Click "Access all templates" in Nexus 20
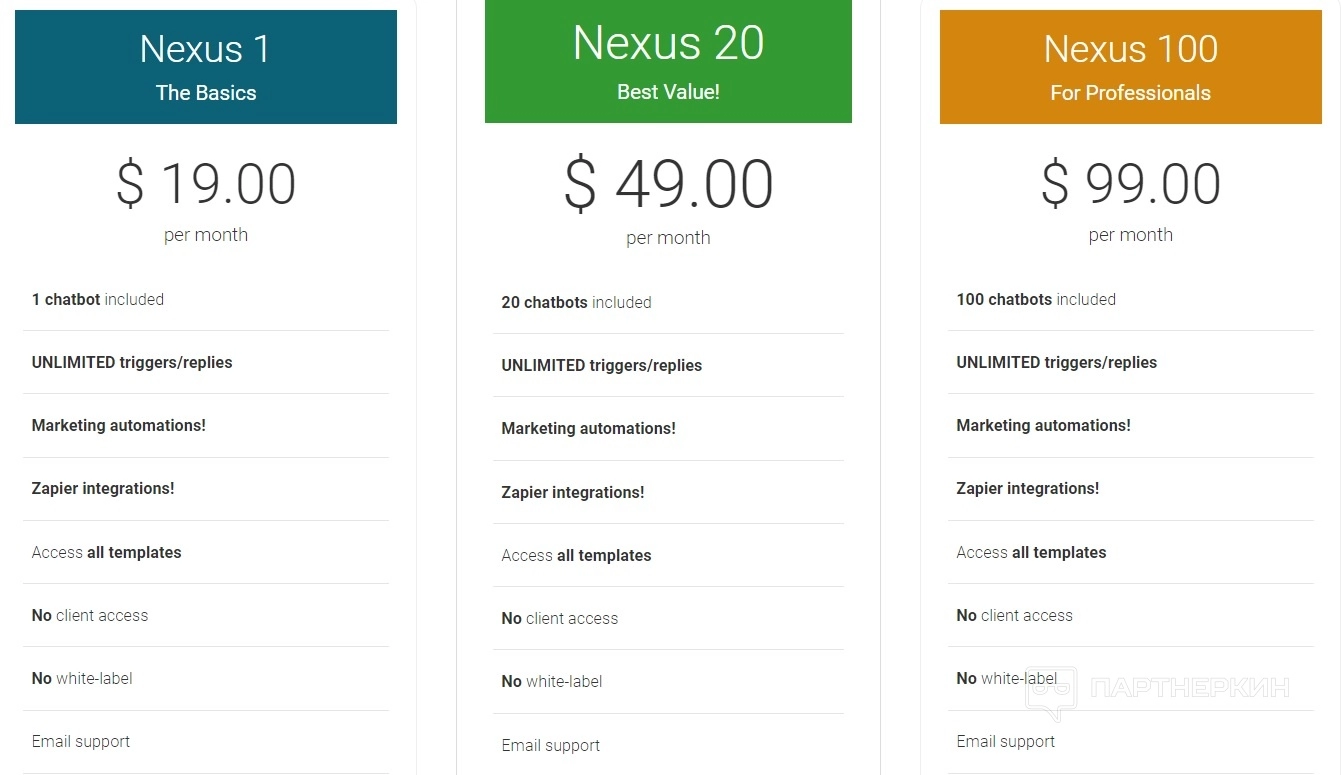This screenshot has width=1341, height=775. coord(576,555)
